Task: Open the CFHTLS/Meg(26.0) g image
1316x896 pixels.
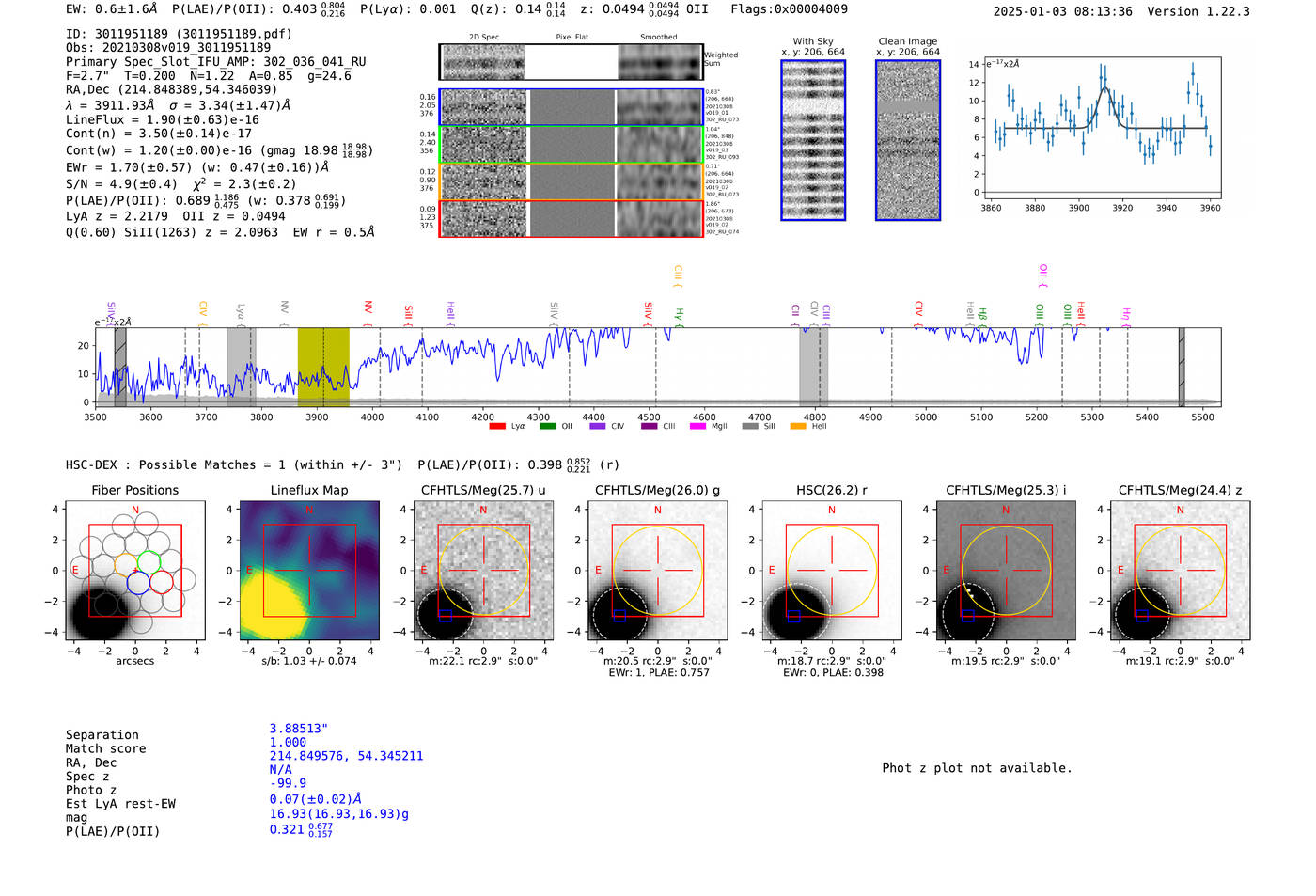Action: point(658,571)
